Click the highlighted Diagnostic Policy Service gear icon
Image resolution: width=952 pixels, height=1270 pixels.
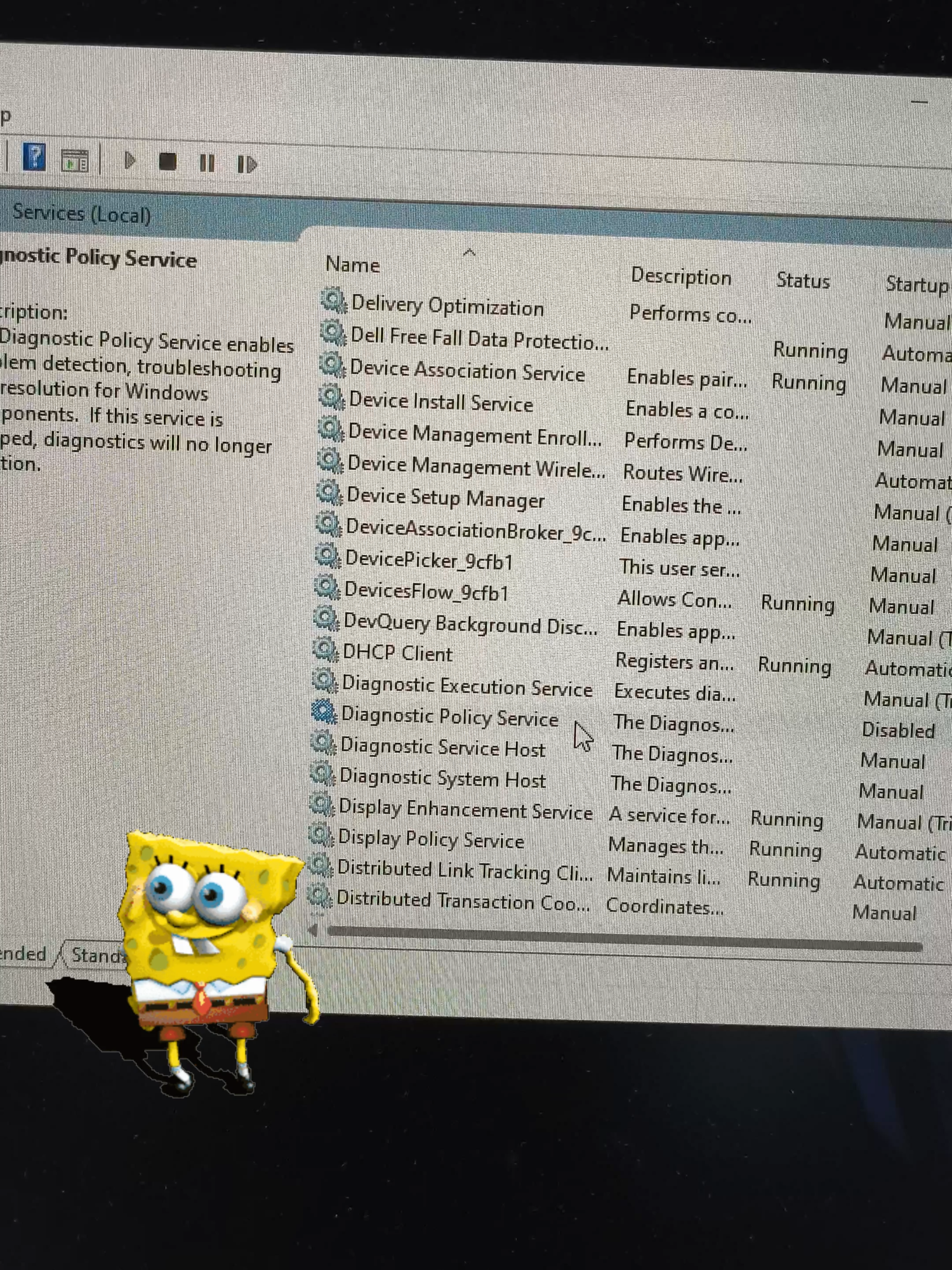click(x=324, y=711)
